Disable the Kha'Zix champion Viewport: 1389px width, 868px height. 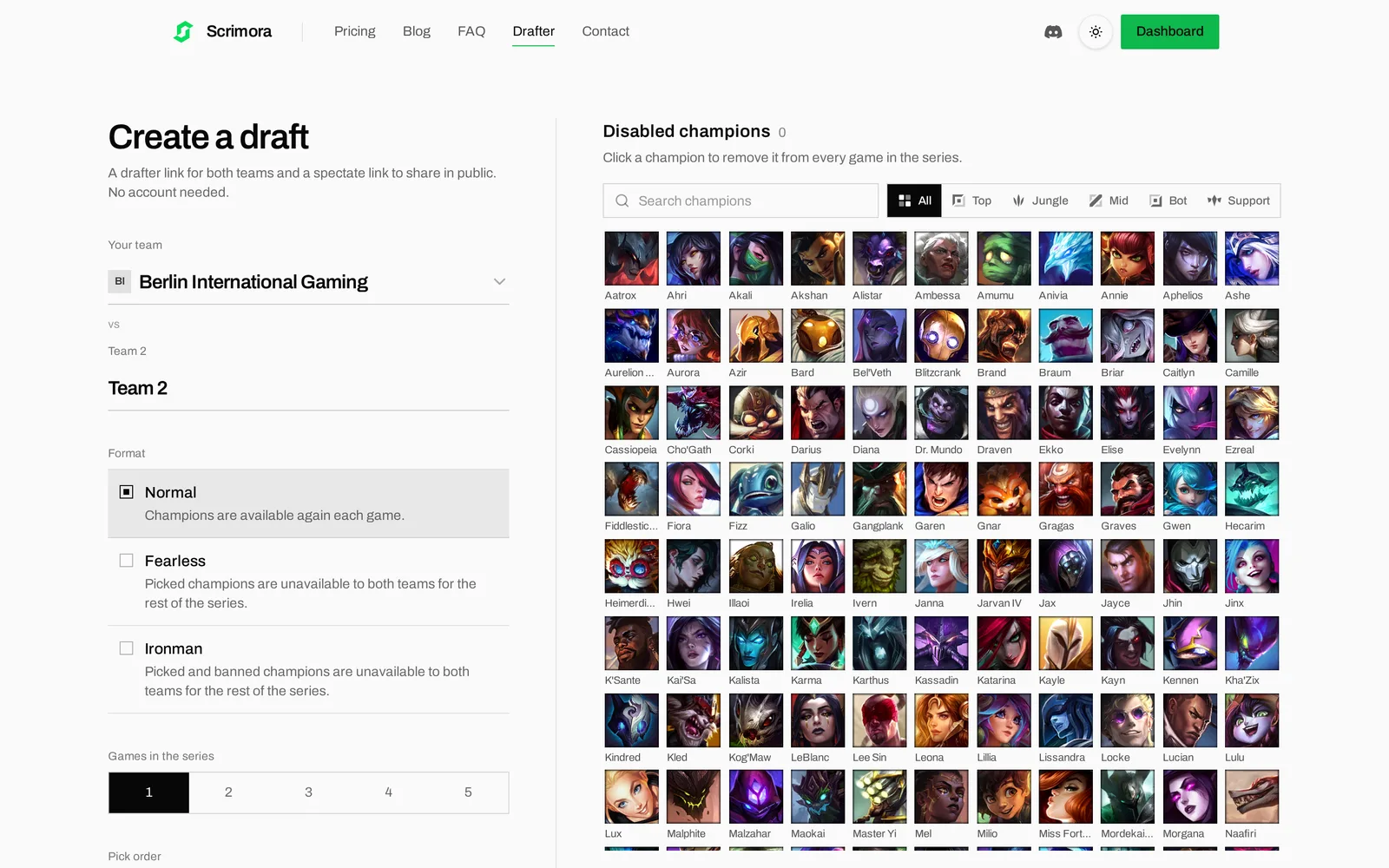(1252, 644)
